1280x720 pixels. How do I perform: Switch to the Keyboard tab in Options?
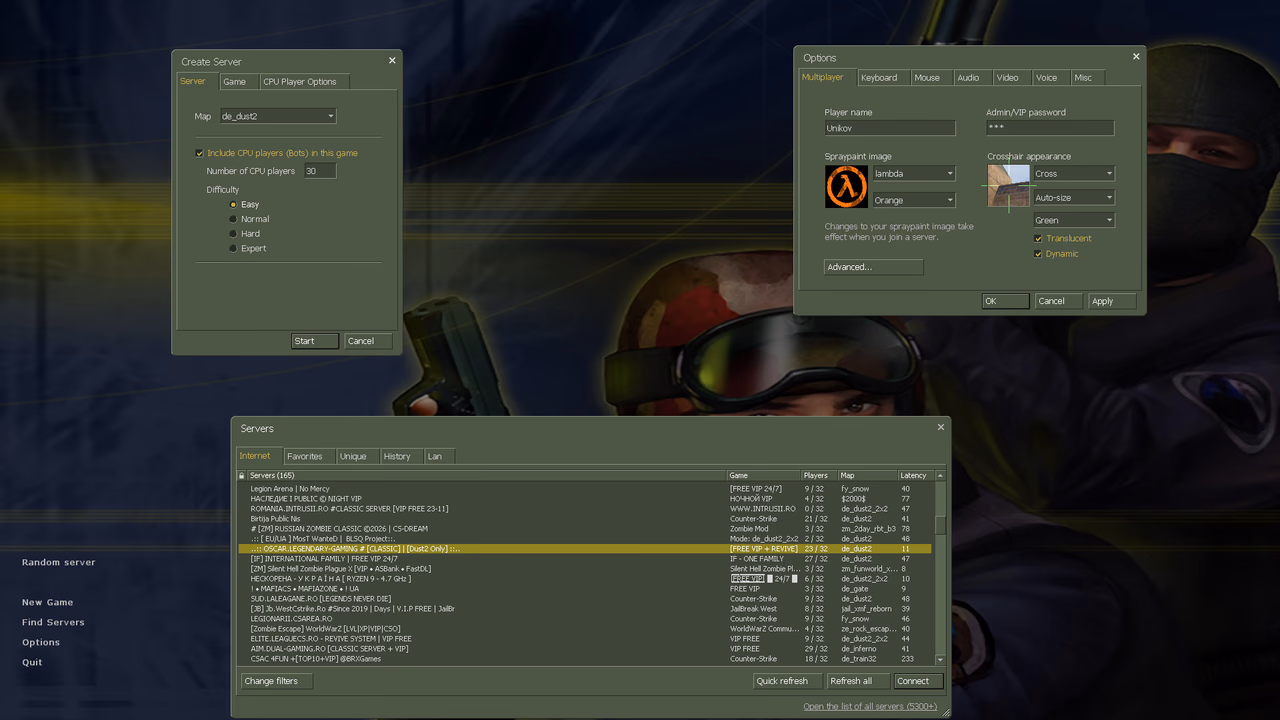click(x=881, y=78)
